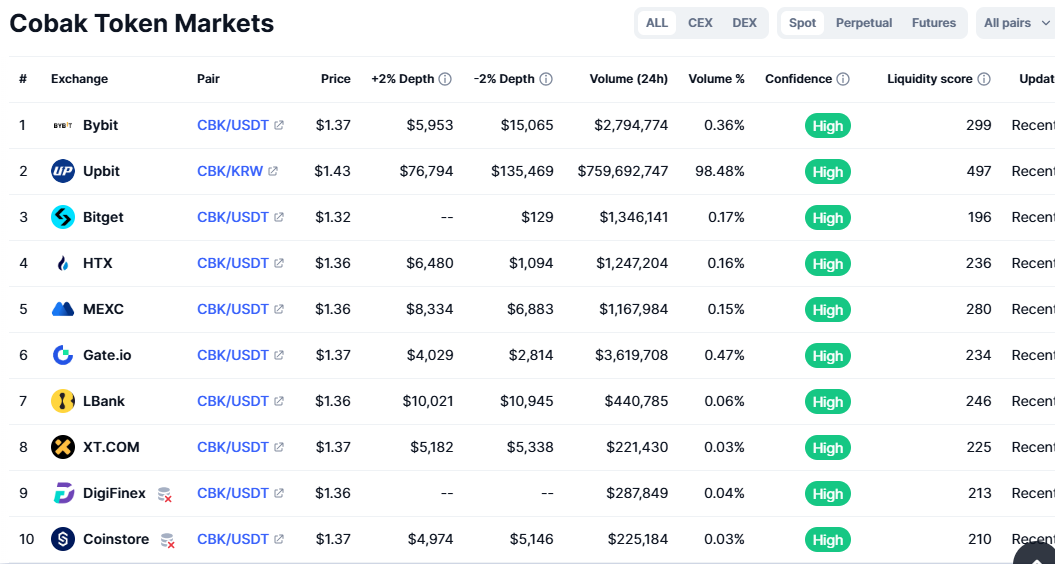
Task: Filter markets by DEX
Action: click(744, 23)
